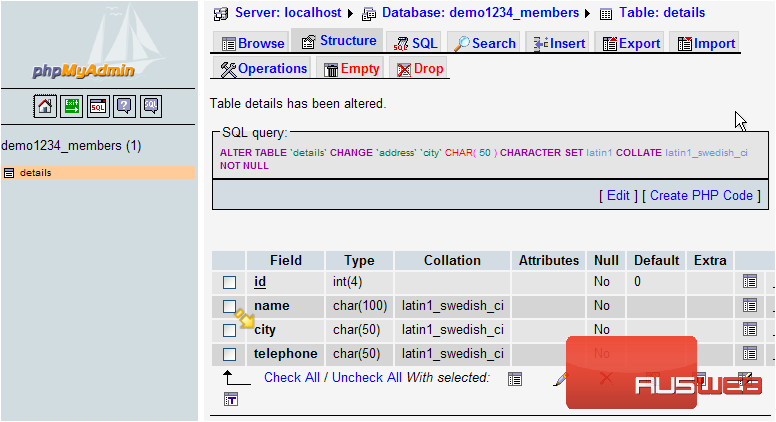Select the details table in sidebar
The width and height of the screenshot is (776, 422).
point(36,173)
